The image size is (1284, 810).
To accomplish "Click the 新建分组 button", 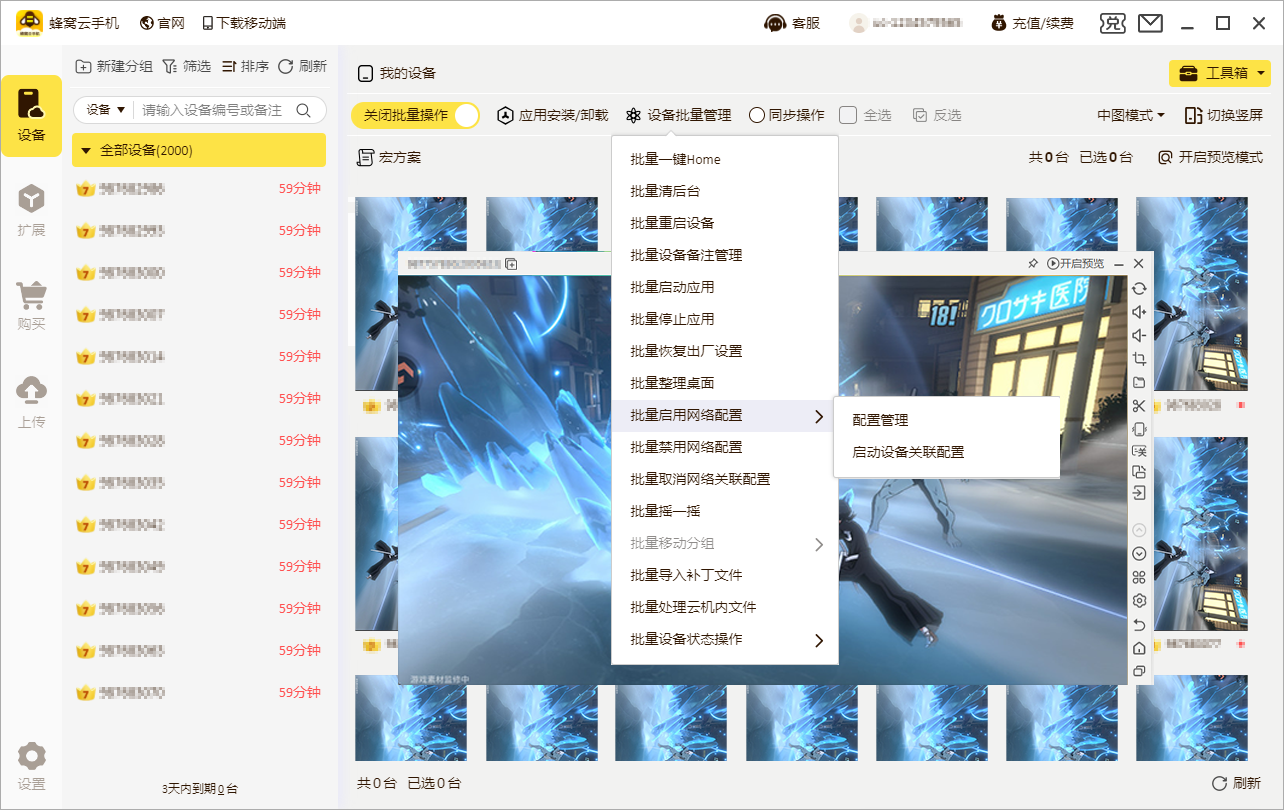I will (114, 66).
